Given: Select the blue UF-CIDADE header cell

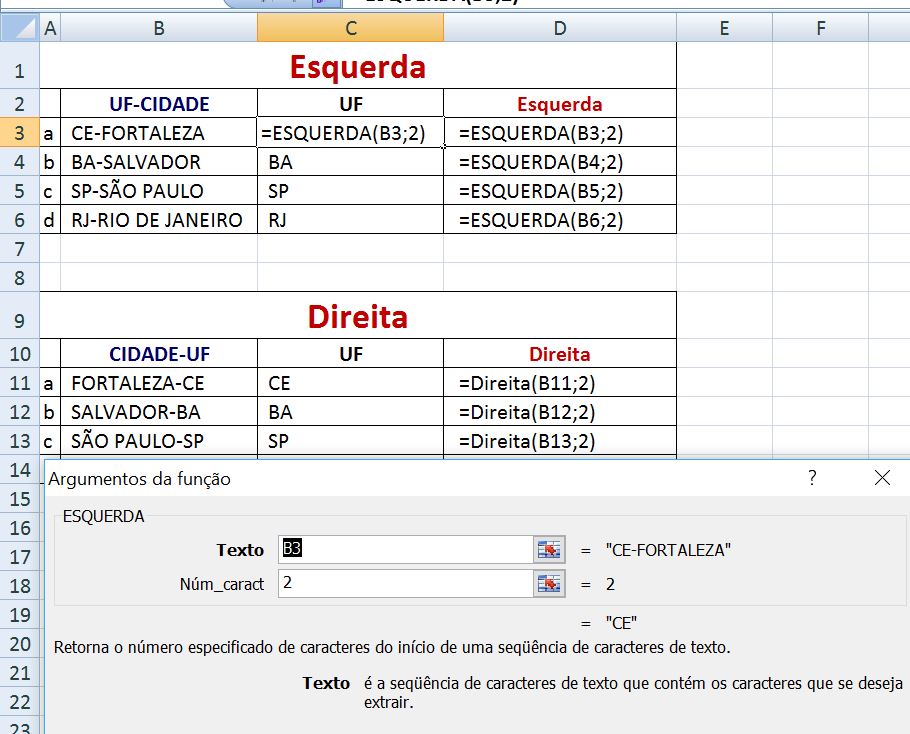Looking at the screenshot, I should (x=158, y=103).
